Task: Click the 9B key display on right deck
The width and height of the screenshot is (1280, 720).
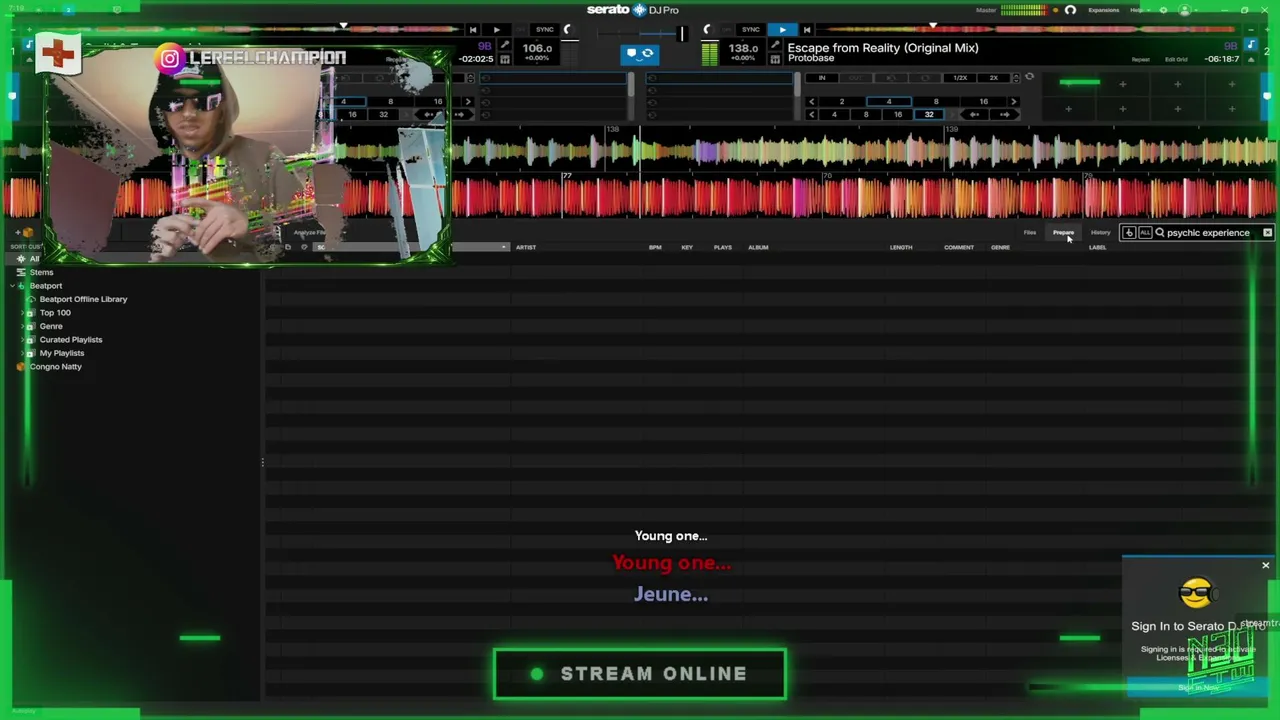Action: click(1231, 46)
